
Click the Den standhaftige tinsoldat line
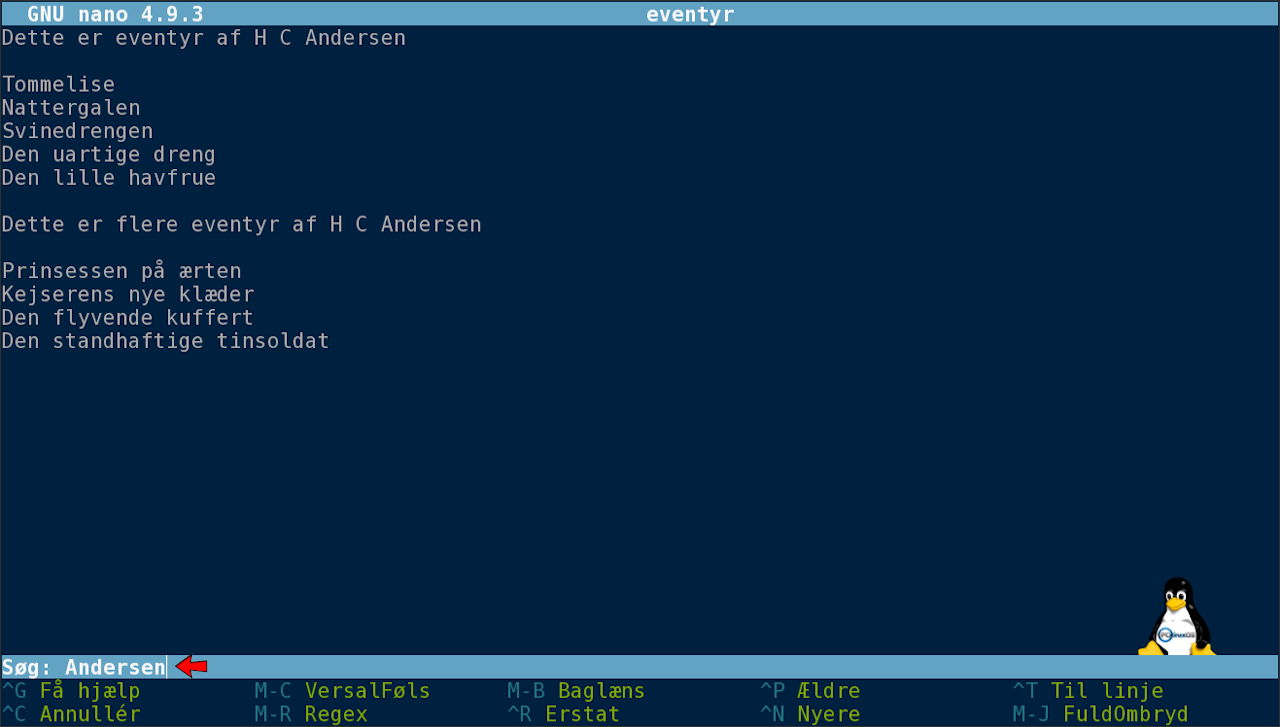[165, 341]
